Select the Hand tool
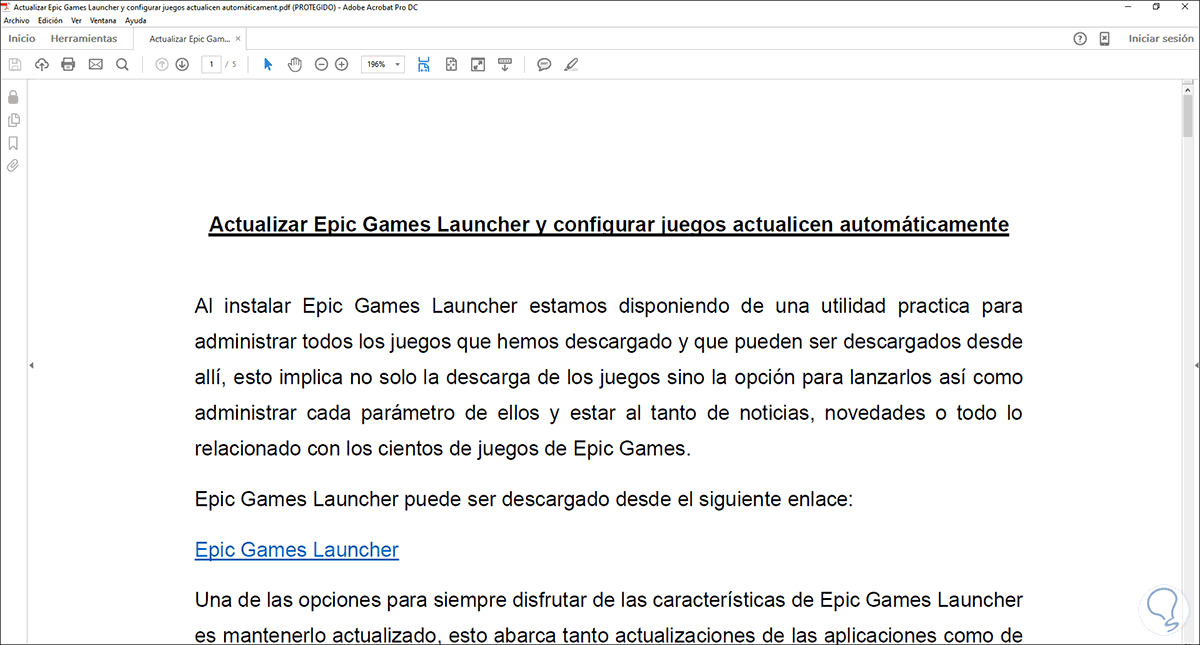This screenshot has height=645, width=1200. pos(295,64)
